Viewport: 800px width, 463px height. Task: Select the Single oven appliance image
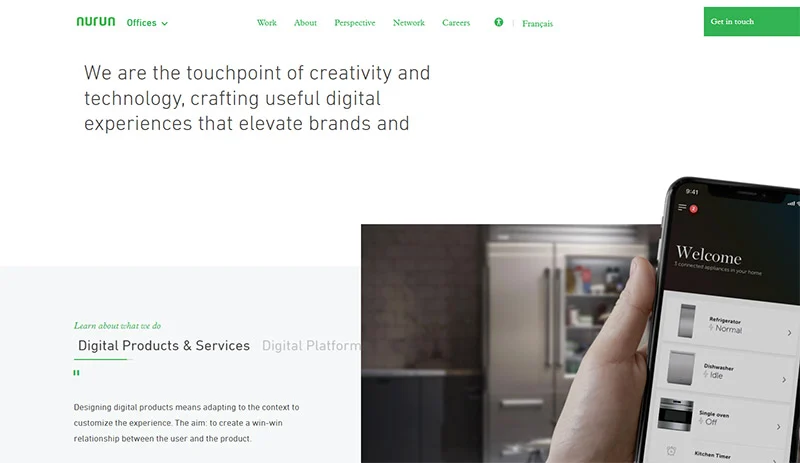tap(675, 415)
